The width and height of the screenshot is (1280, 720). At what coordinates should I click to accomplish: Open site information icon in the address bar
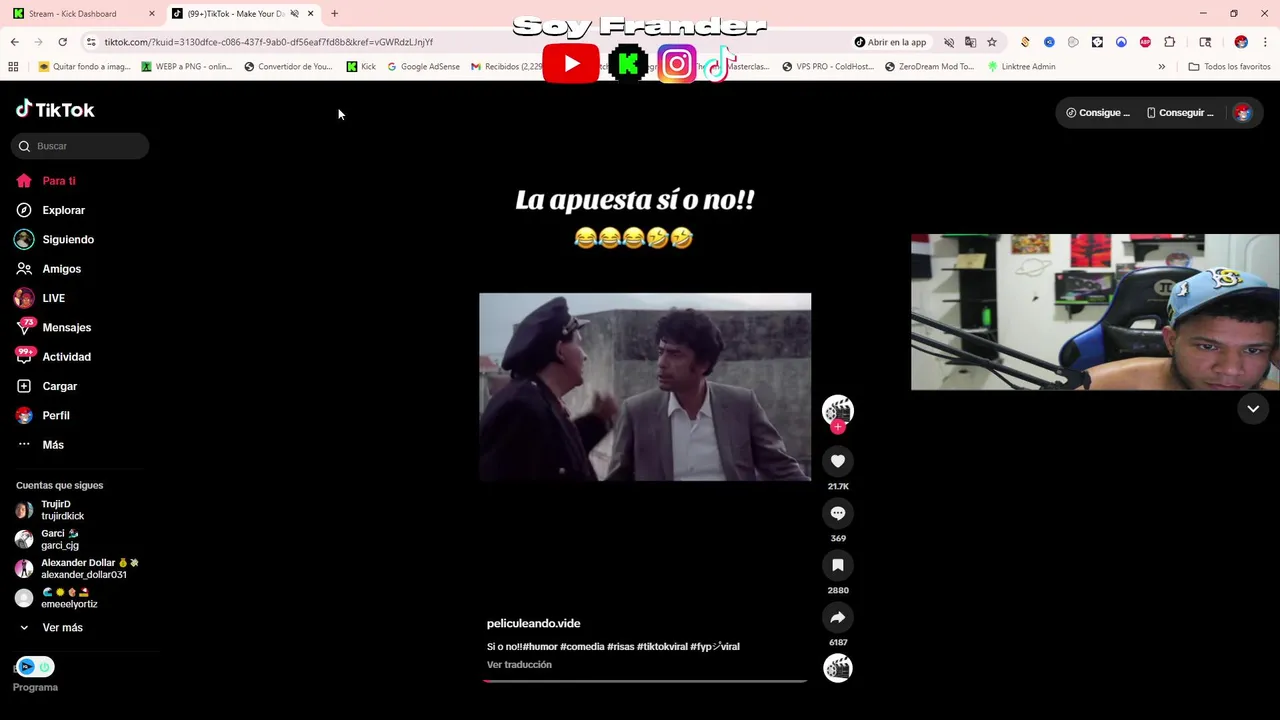[91, 42]
